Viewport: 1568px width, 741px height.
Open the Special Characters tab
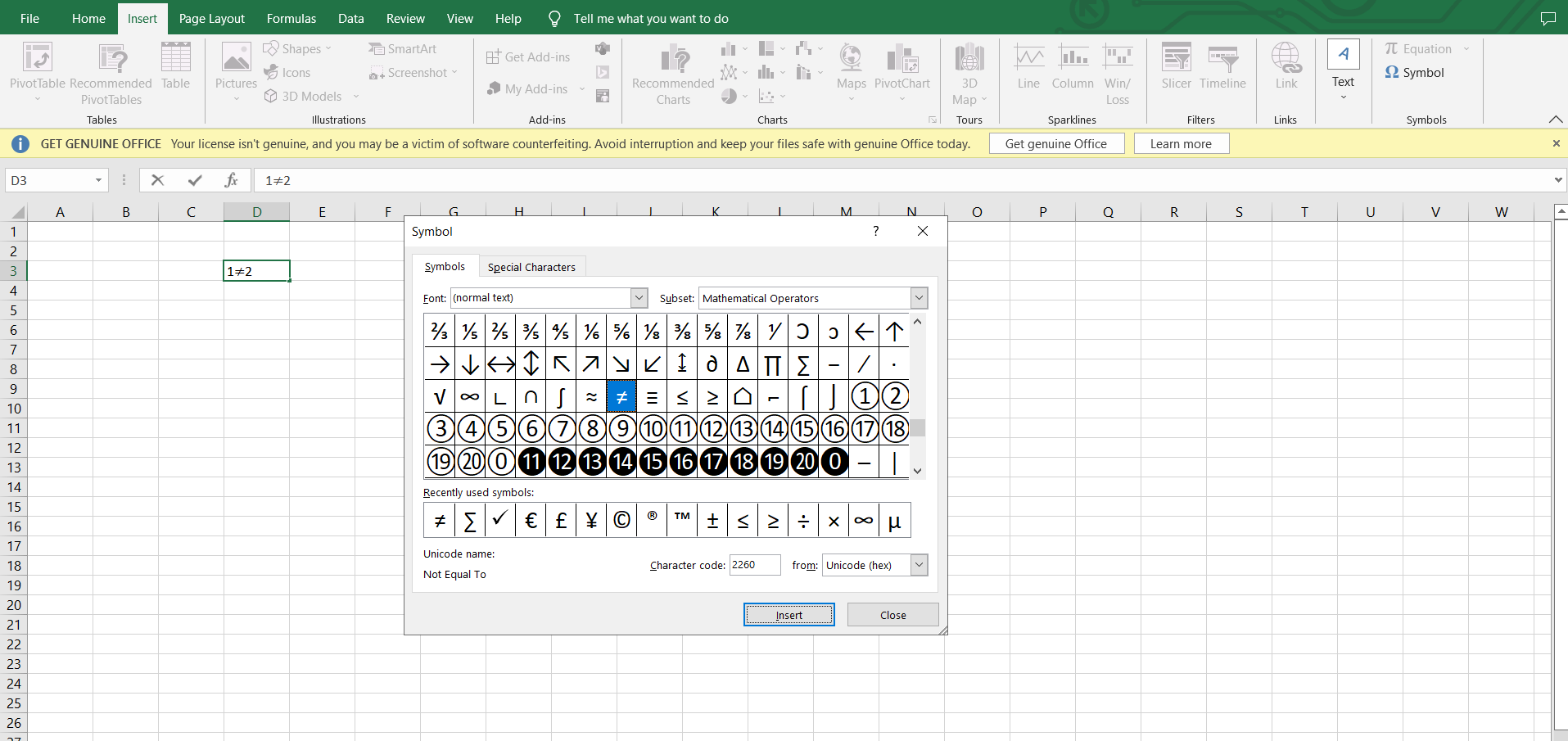[x=531, y=267]
